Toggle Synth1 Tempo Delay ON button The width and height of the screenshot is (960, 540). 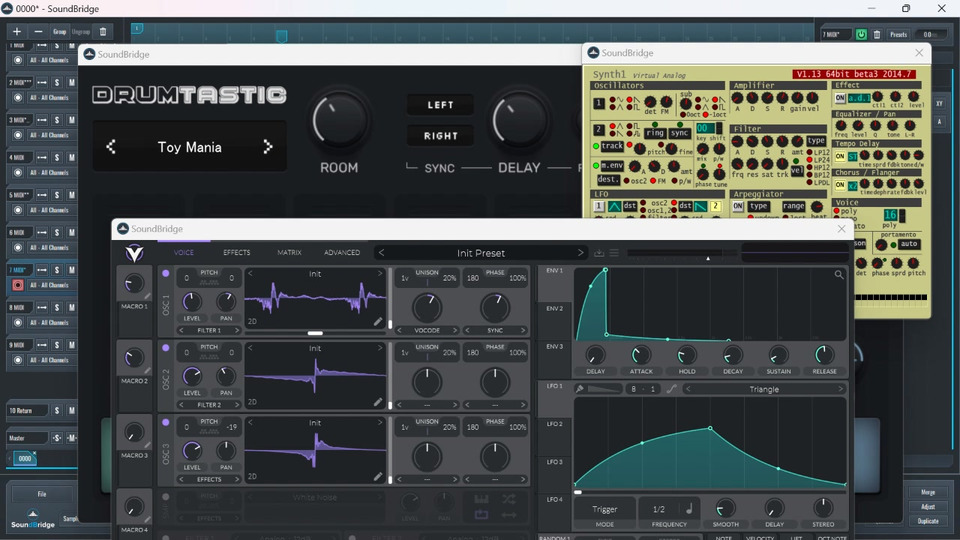(840, 156)
